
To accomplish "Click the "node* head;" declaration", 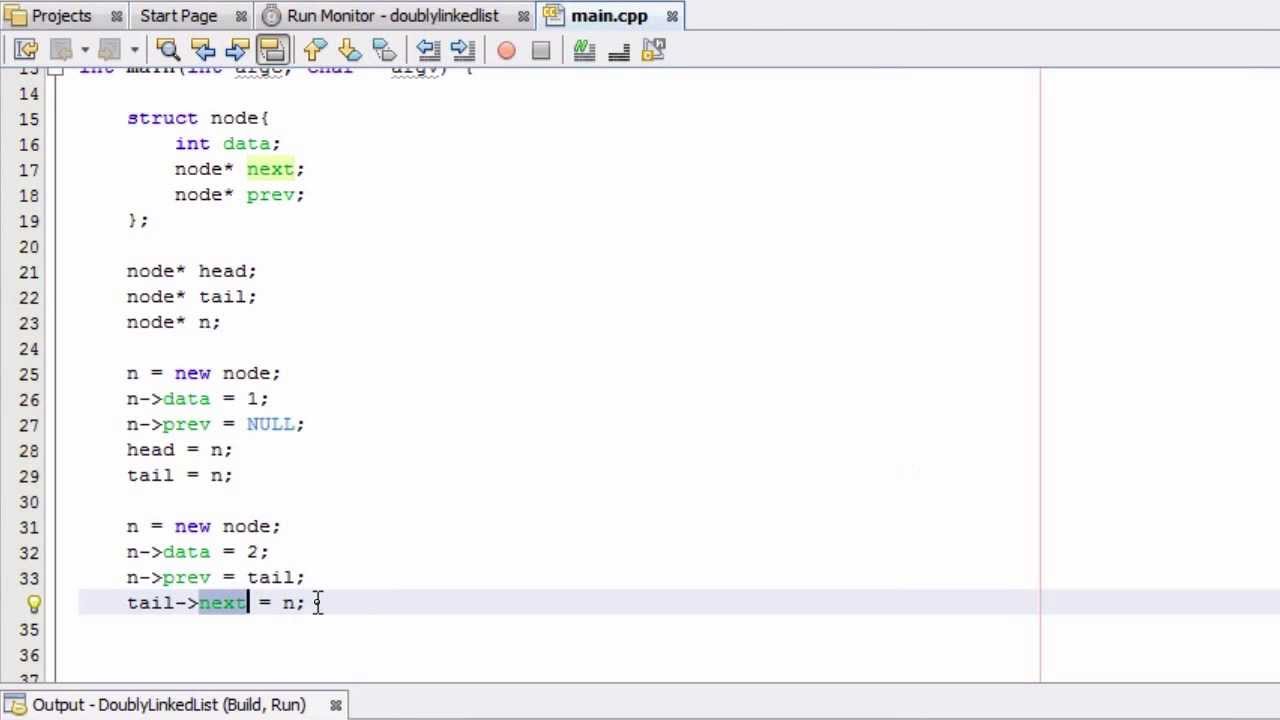I will click(x=192, y=271).
